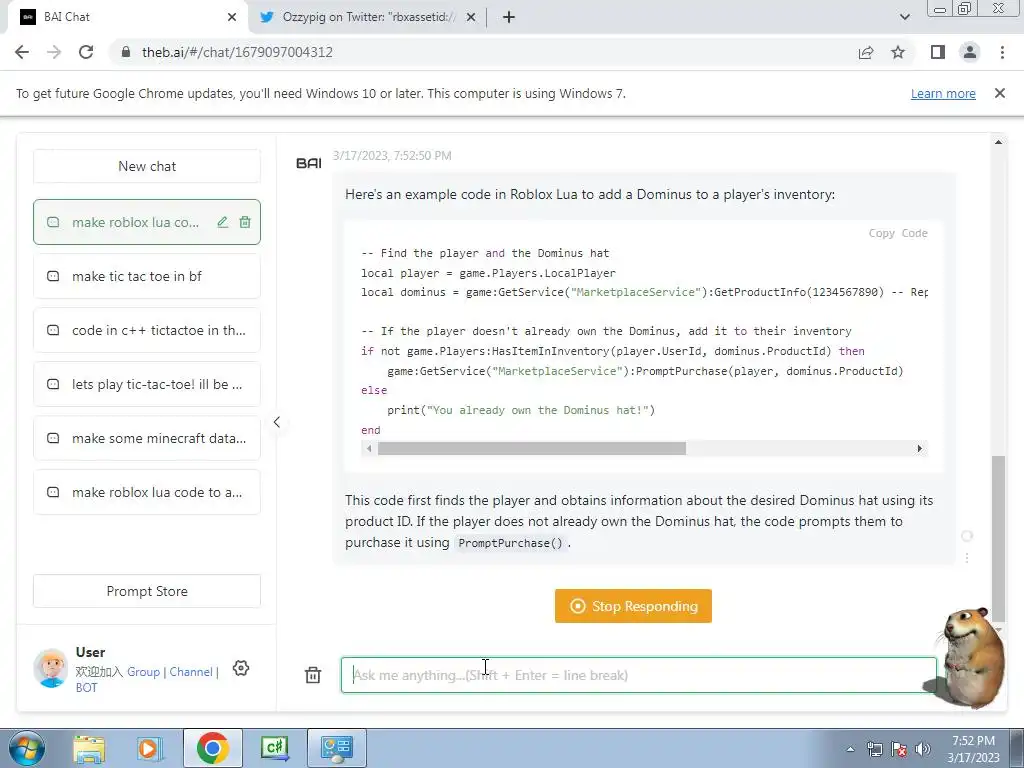Open Chrome three-dot menu
The image size is (1024, 768).
coord(1002,52)
